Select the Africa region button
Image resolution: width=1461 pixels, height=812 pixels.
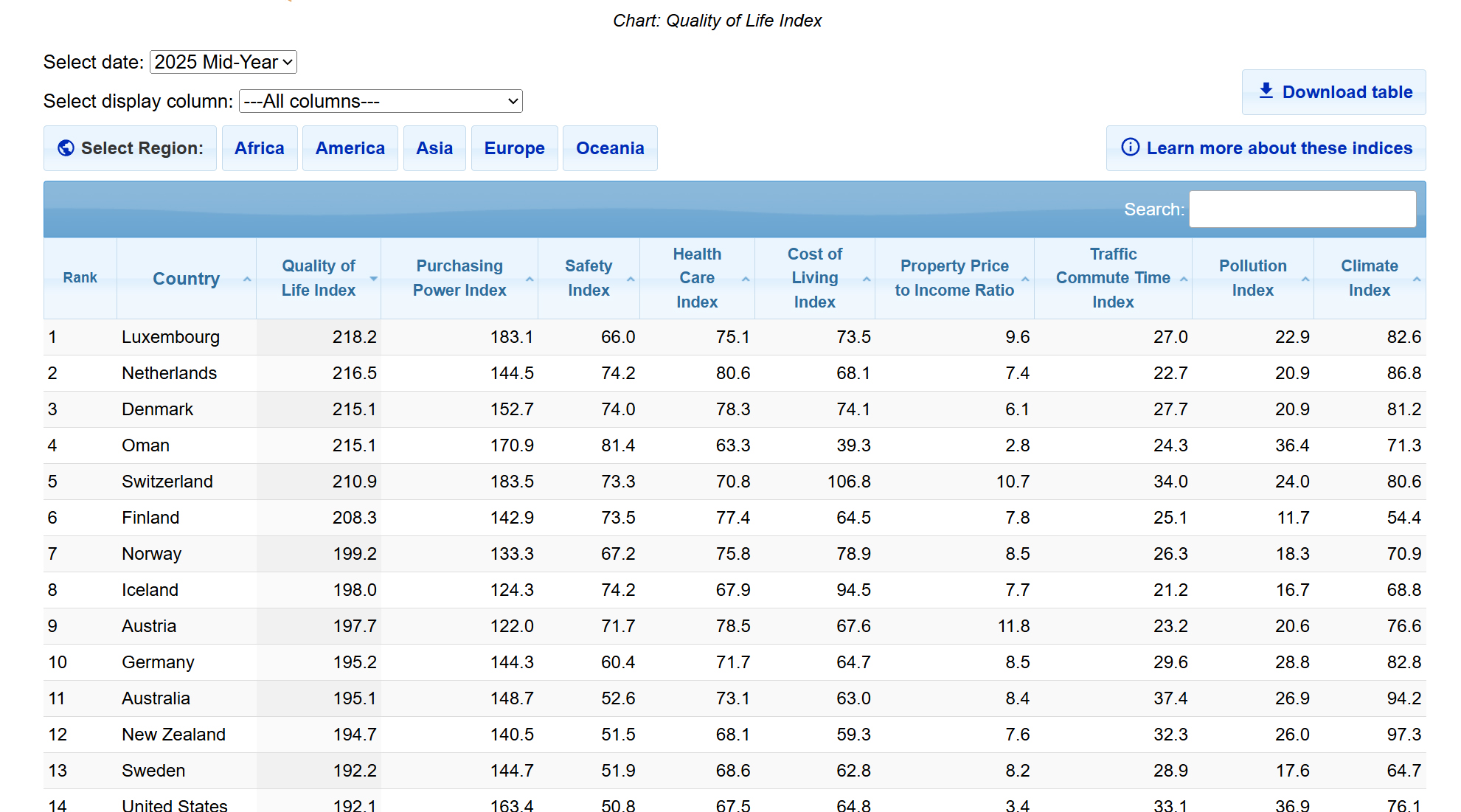pos(259,148)
